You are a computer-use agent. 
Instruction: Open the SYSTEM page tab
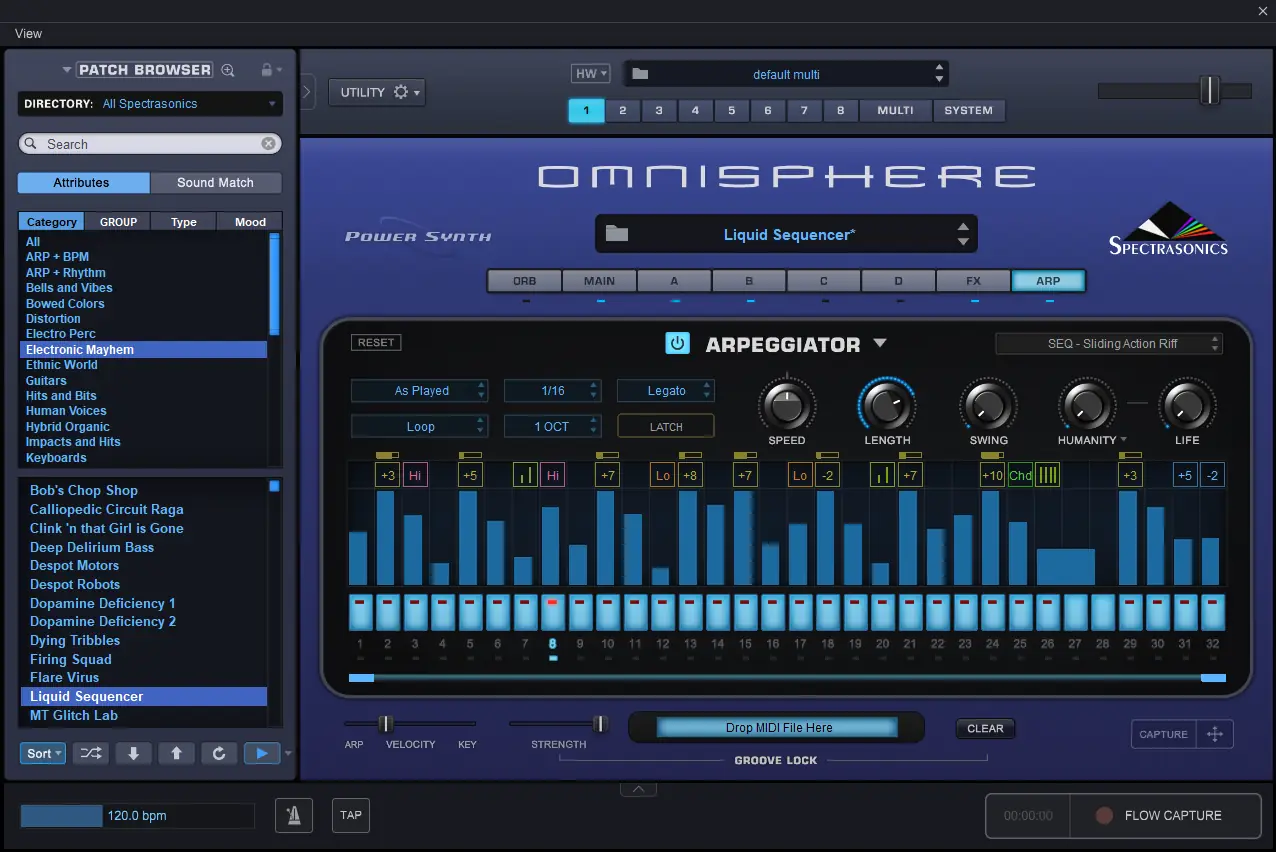pyautogui.click(x=969, y=110)
